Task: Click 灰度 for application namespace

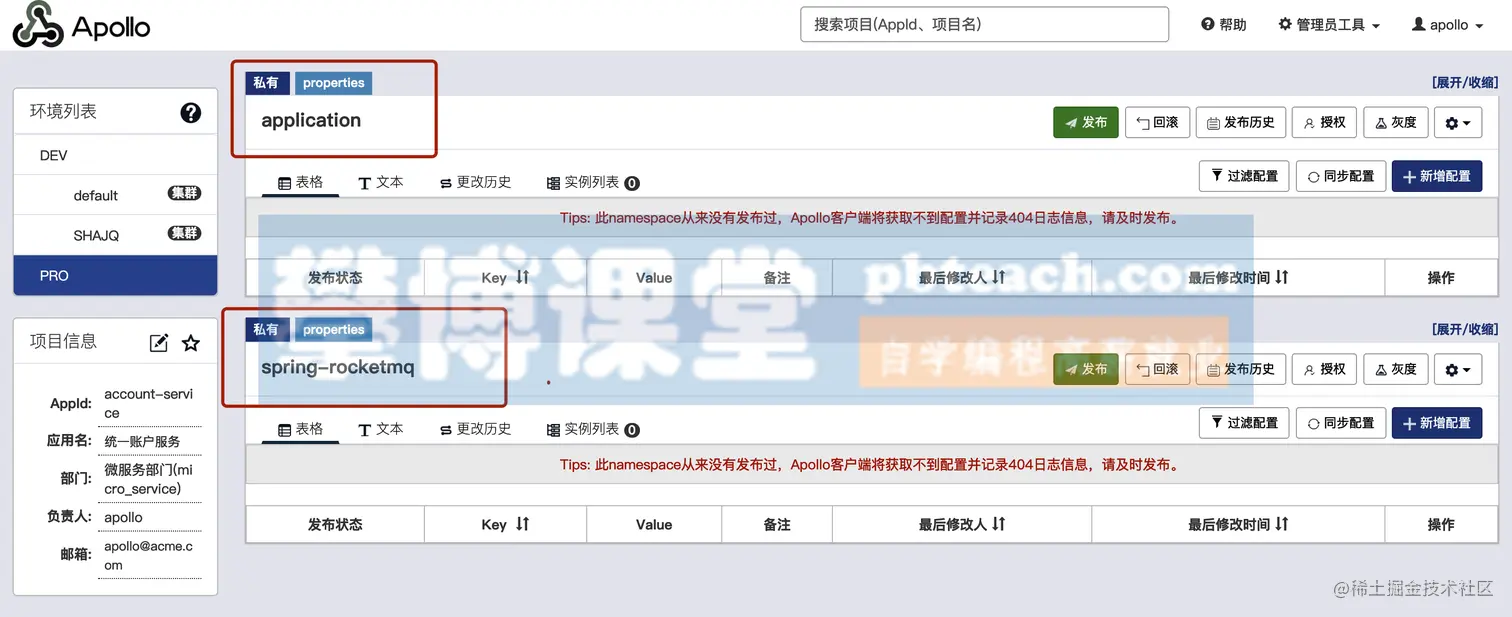Action: [1395, 122]
